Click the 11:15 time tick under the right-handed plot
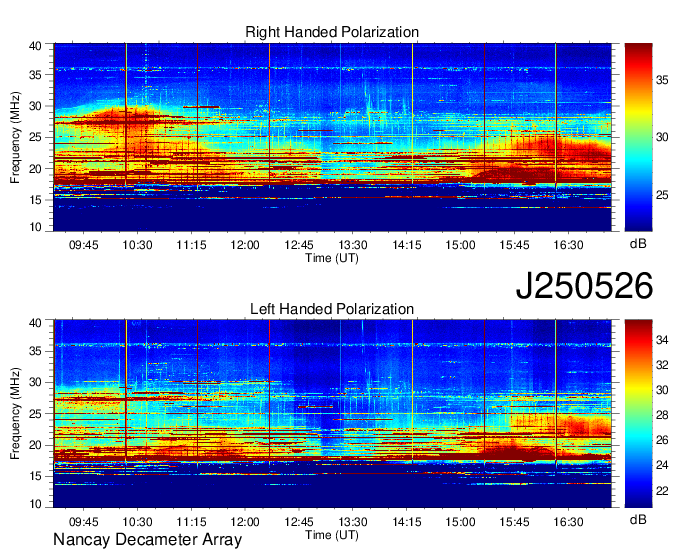 [191, 245]
